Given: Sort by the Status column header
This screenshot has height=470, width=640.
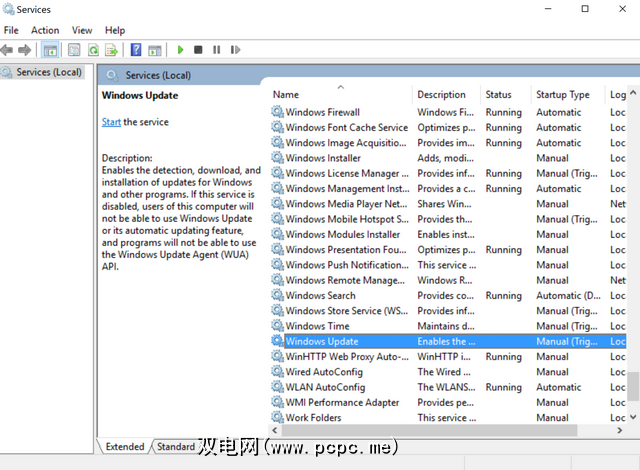Looking at the screenshot, I should 506,95.
